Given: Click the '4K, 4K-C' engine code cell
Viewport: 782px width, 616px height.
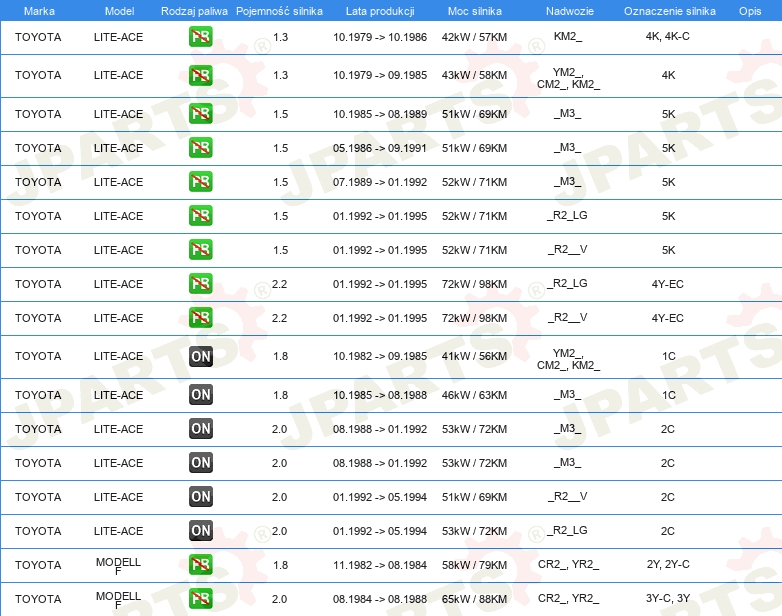Looking at the screenshot, I should [667, 36].
